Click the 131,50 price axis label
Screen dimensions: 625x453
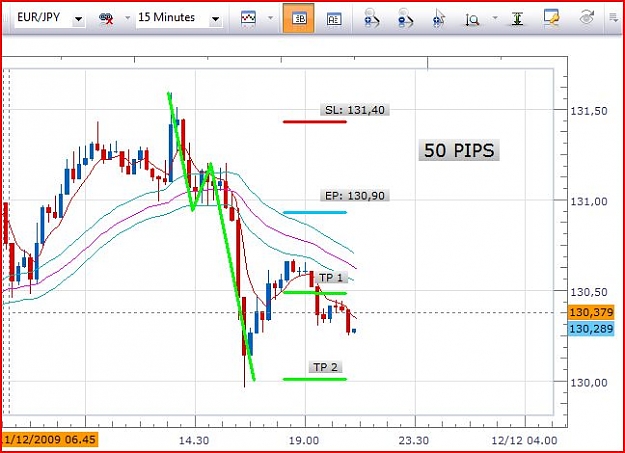(589, 111)
